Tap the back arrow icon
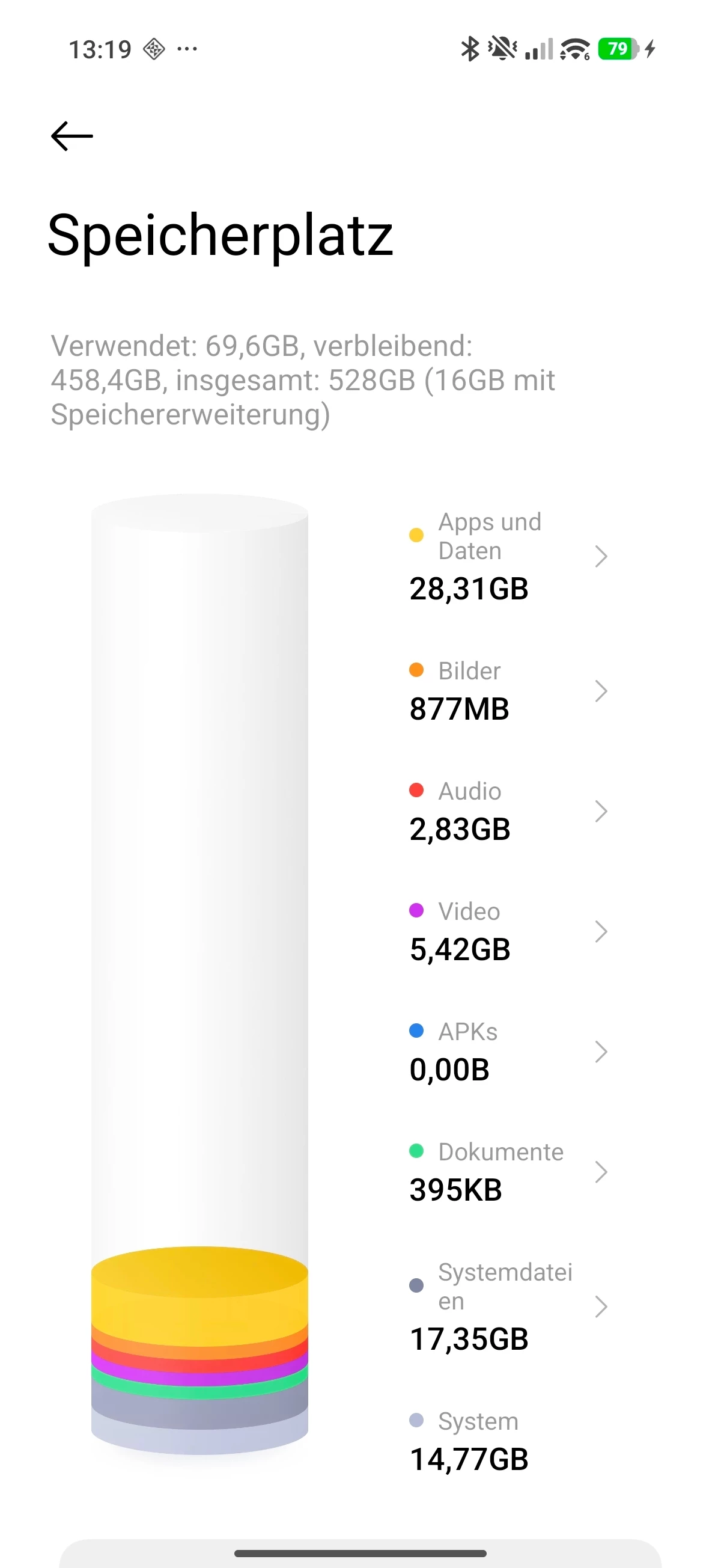The height and width of the screenshot is (1568, 721). [71, 136]
